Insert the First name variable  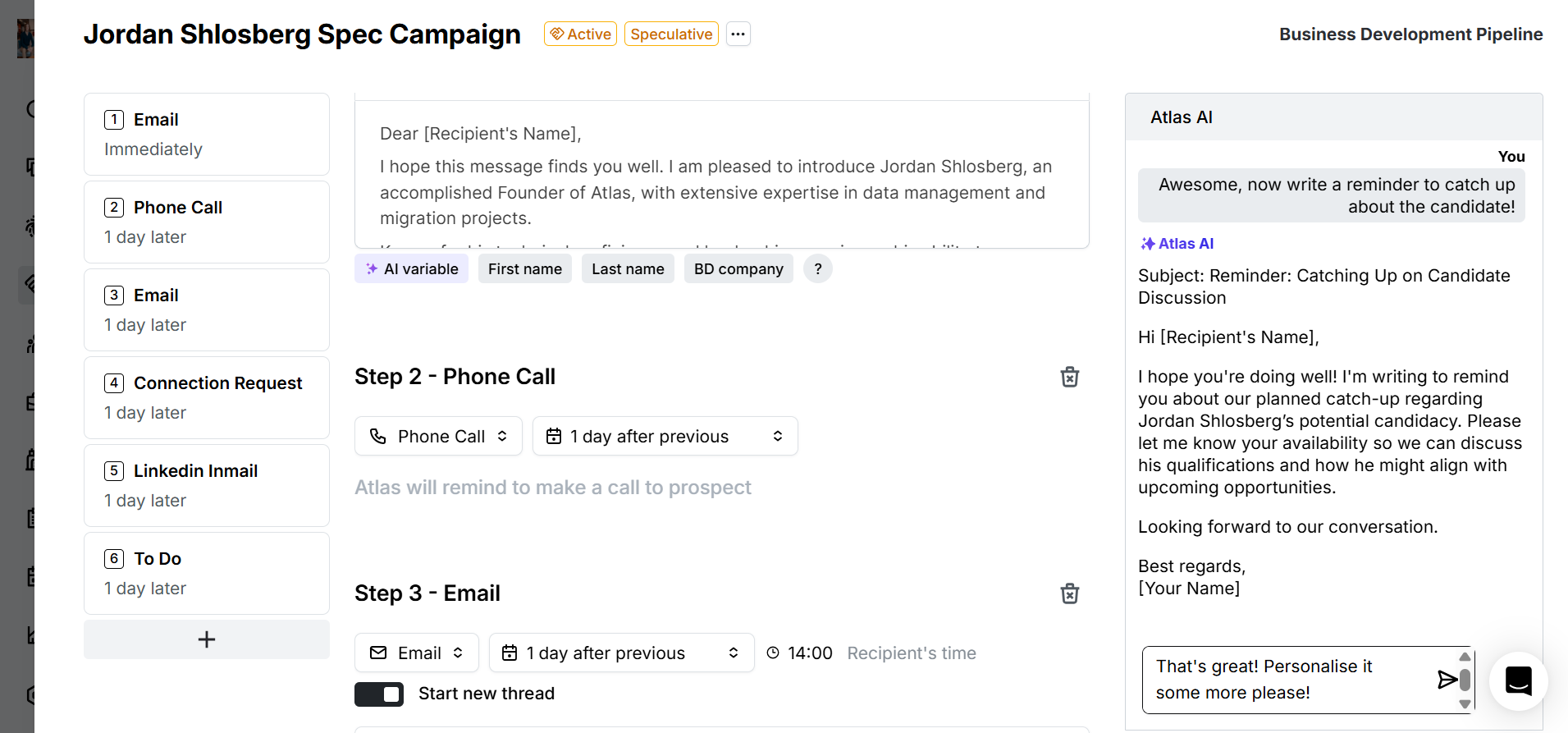click(525, 269)
